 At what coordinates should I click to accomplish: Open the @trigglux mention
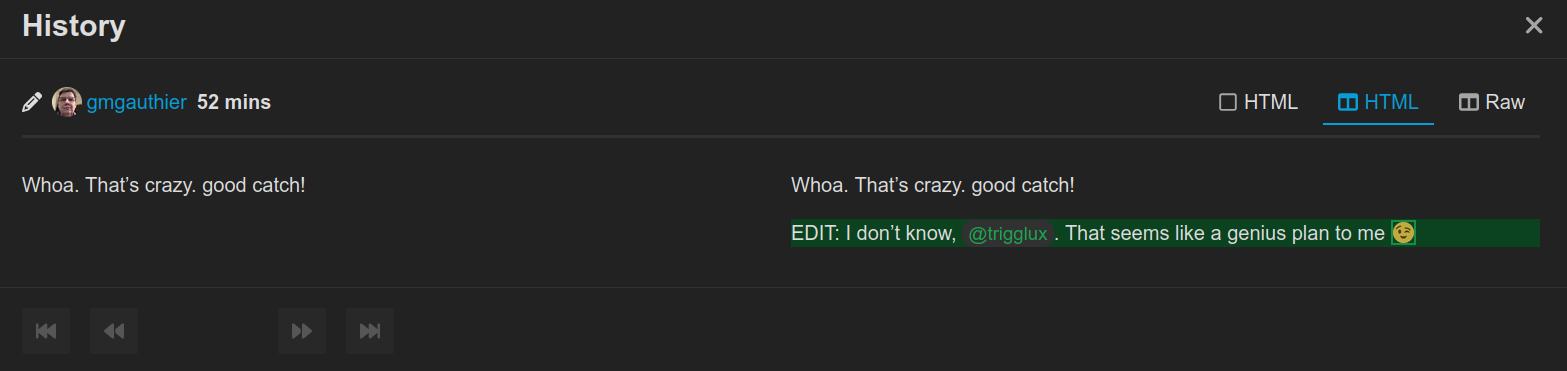pos(1008,234)
